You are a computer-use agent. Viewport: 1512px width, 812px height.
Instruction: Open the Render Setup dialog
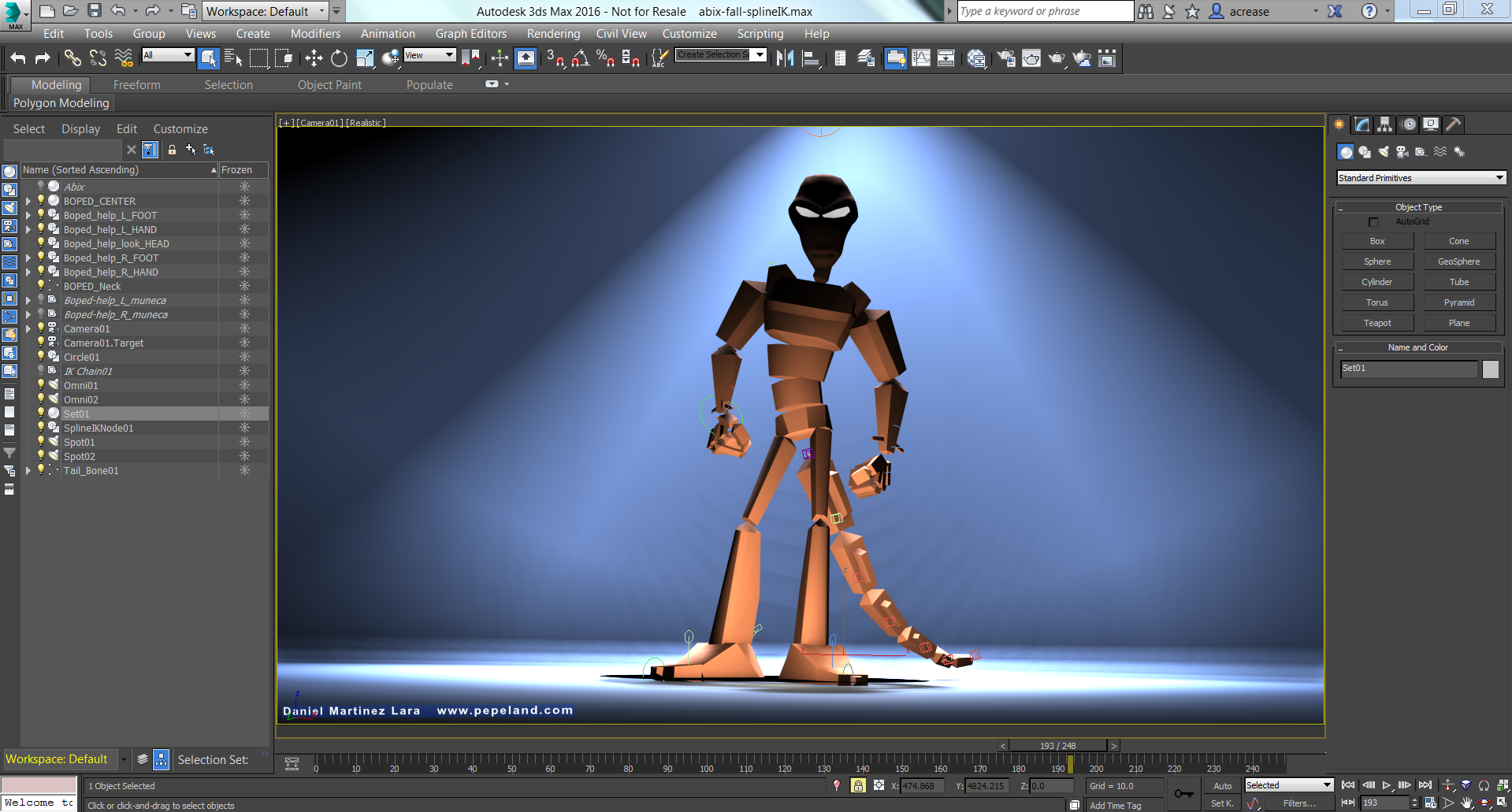click(1006, 58)
